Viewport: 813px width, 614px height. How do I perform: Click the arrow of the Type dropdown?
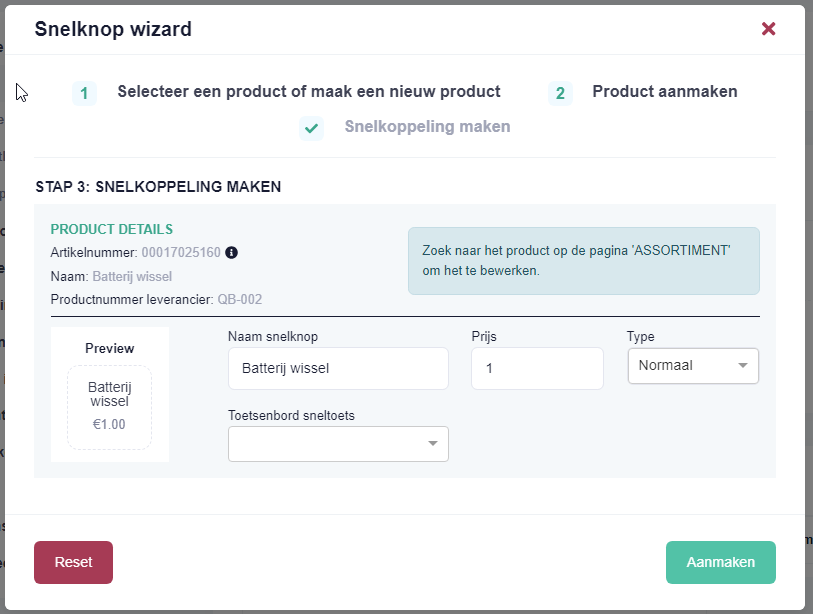(x=742, y=366)
